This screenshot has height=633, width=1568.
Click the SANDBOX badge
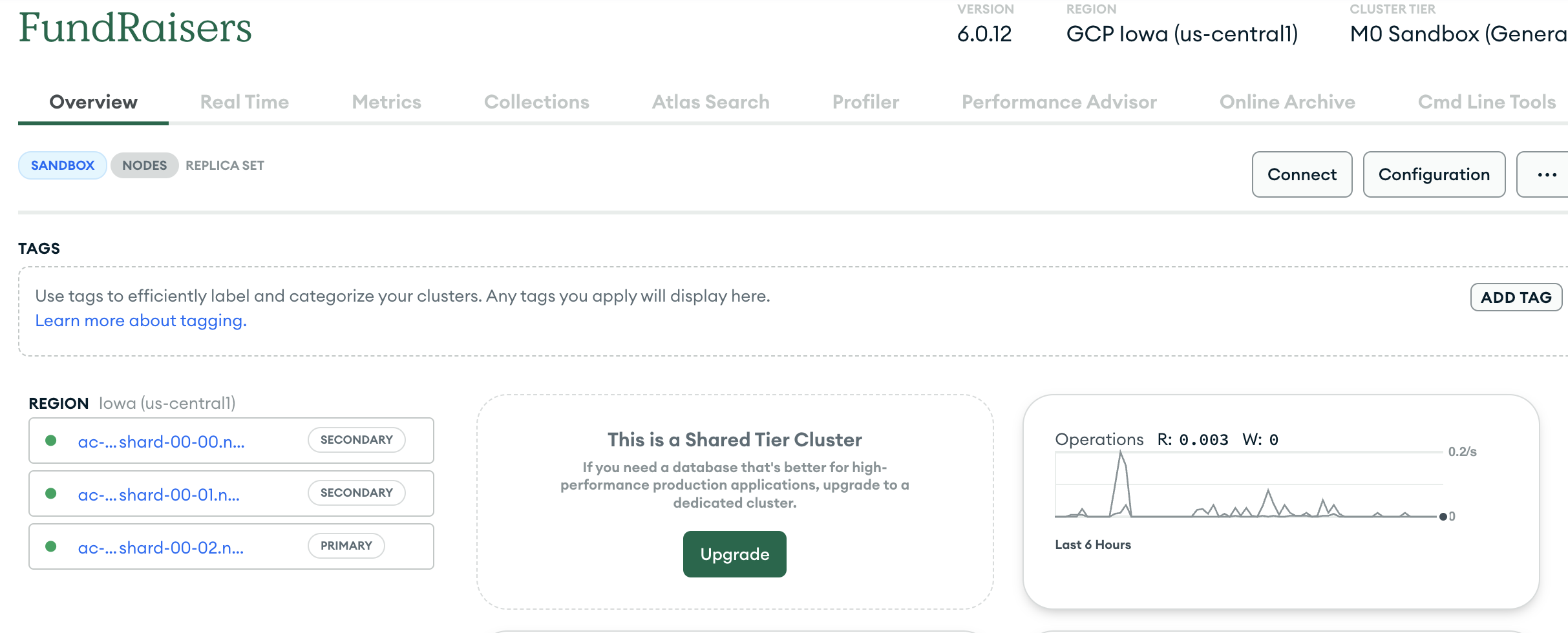[63, 165]
